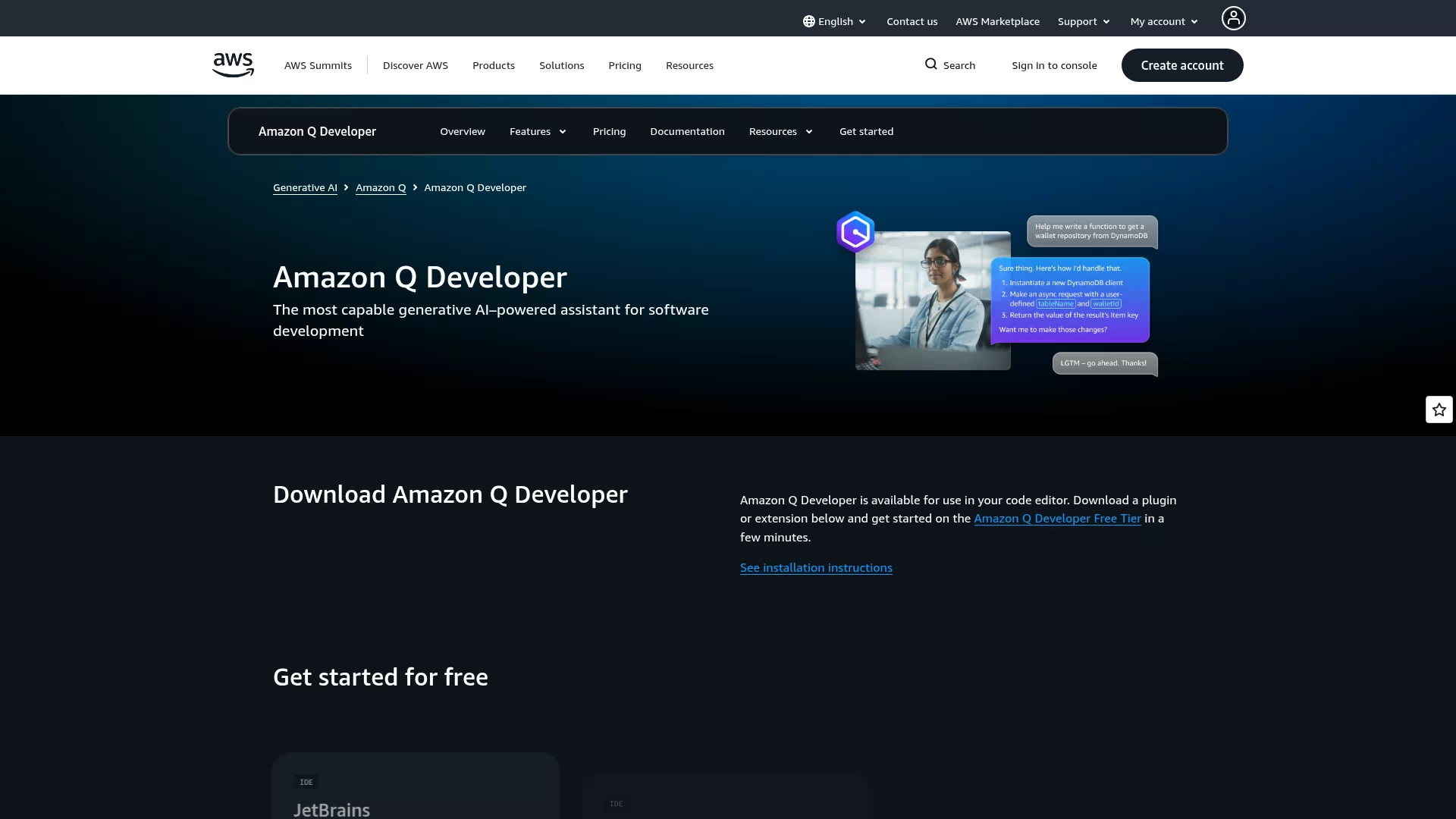Click the magnifier search icon
Image resolution: width=1456 pixels, height=819 pixels.
tap(930, 64)
